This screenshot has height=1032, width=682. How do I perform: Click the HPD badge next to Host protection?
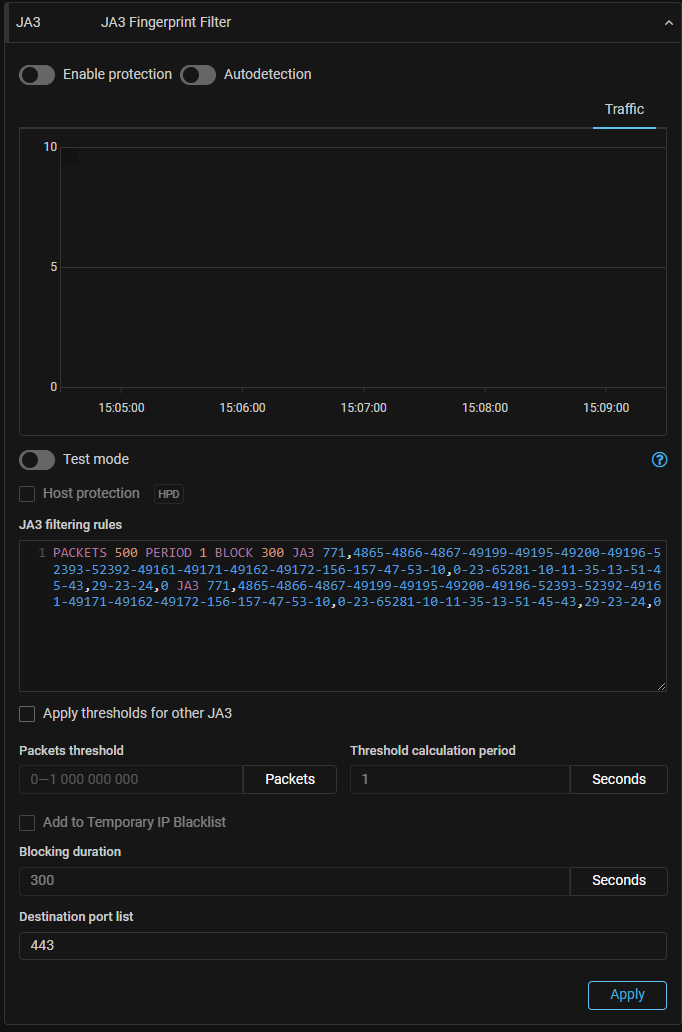point(169,494)
